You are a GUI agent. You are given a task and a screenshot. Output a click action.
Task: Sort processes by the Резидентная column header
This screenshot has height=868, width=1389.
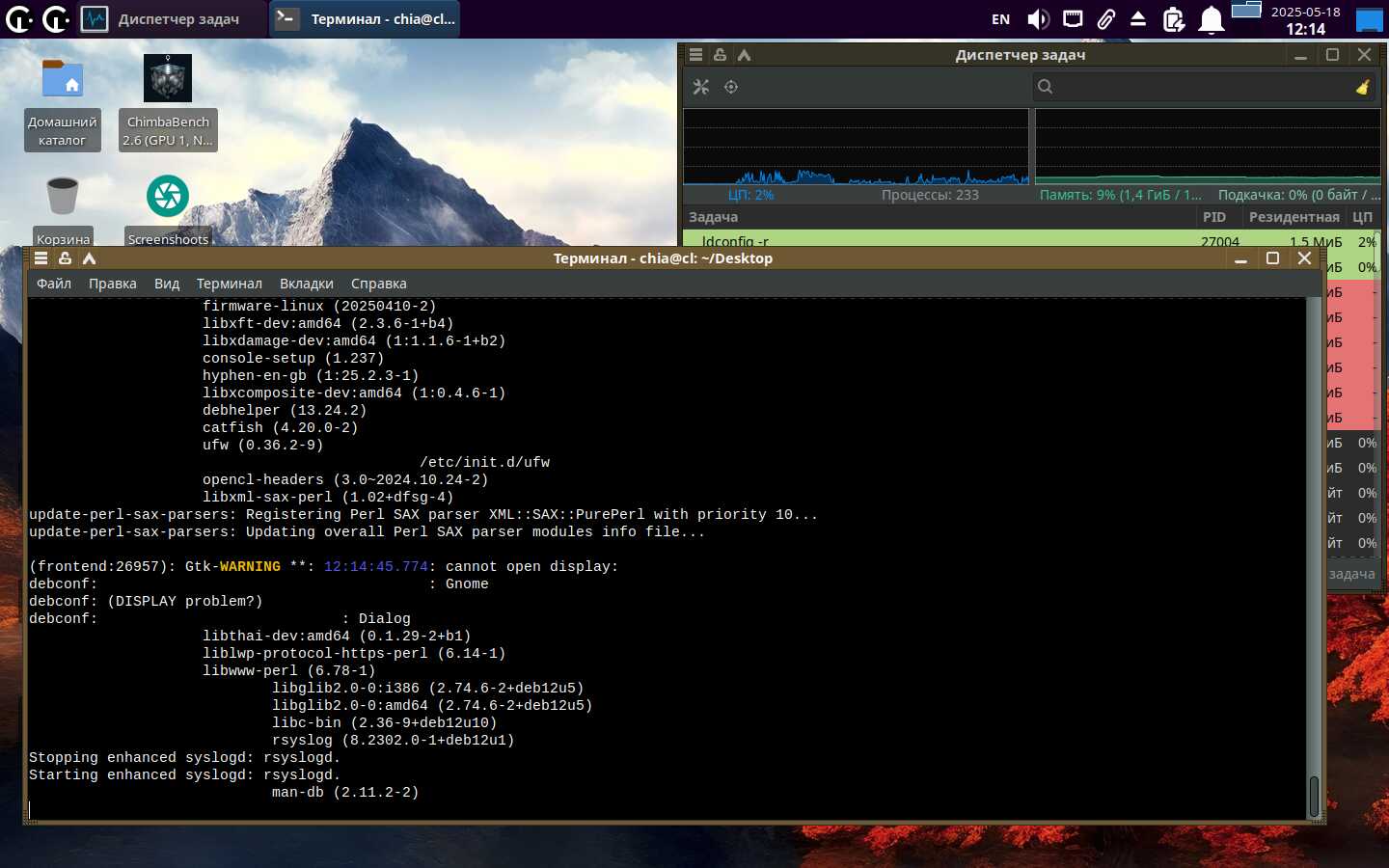[1294, 217]
